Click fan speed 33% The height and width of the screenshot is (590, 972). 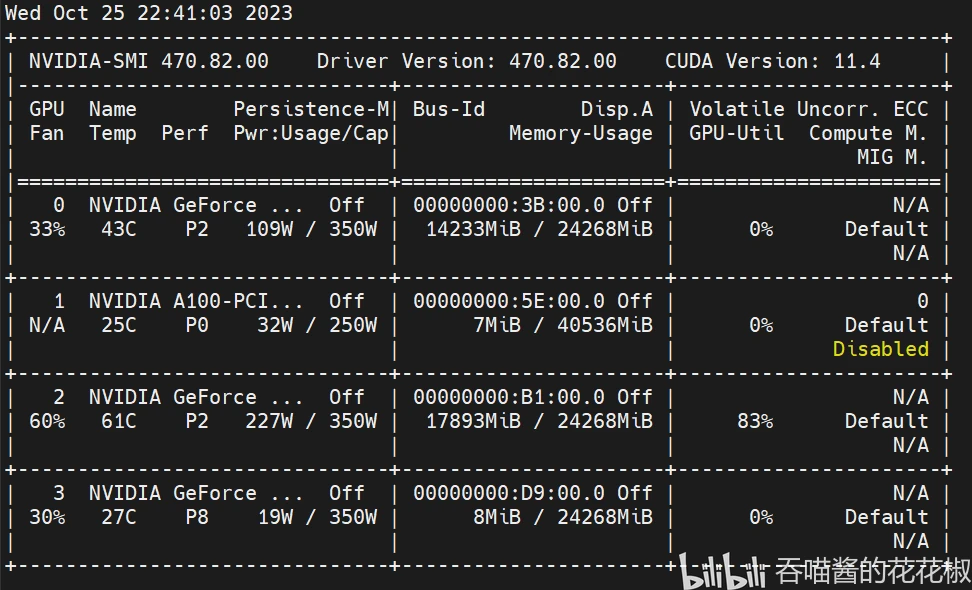click(x=47, y=229)
